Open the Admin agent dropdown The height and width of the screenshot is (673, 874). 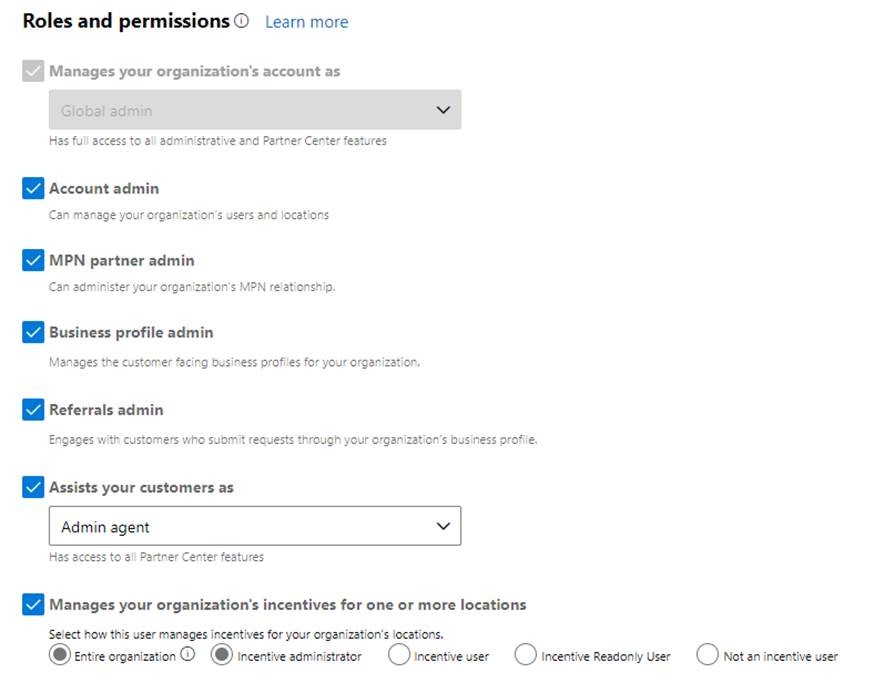click(x=255, y=526)
